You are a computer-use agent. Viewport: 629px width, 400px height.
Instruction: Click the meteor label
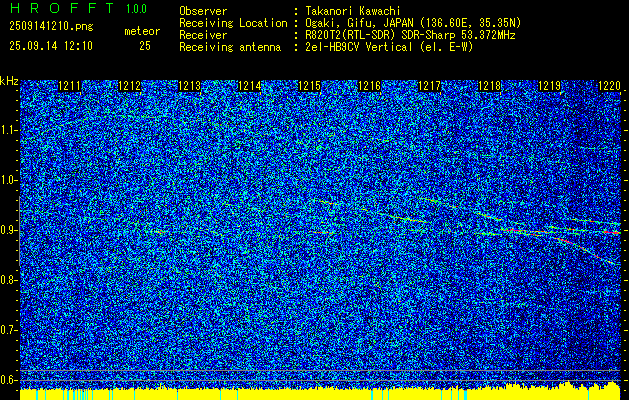tap(142, 31)
